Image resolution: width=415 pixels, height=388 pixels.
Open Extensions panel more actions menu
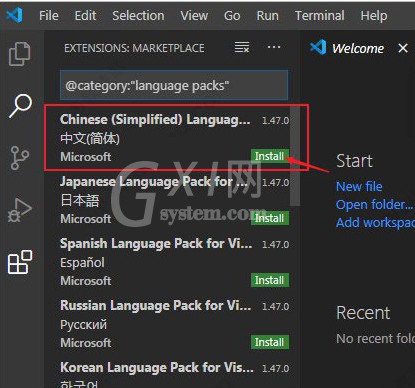274,47
